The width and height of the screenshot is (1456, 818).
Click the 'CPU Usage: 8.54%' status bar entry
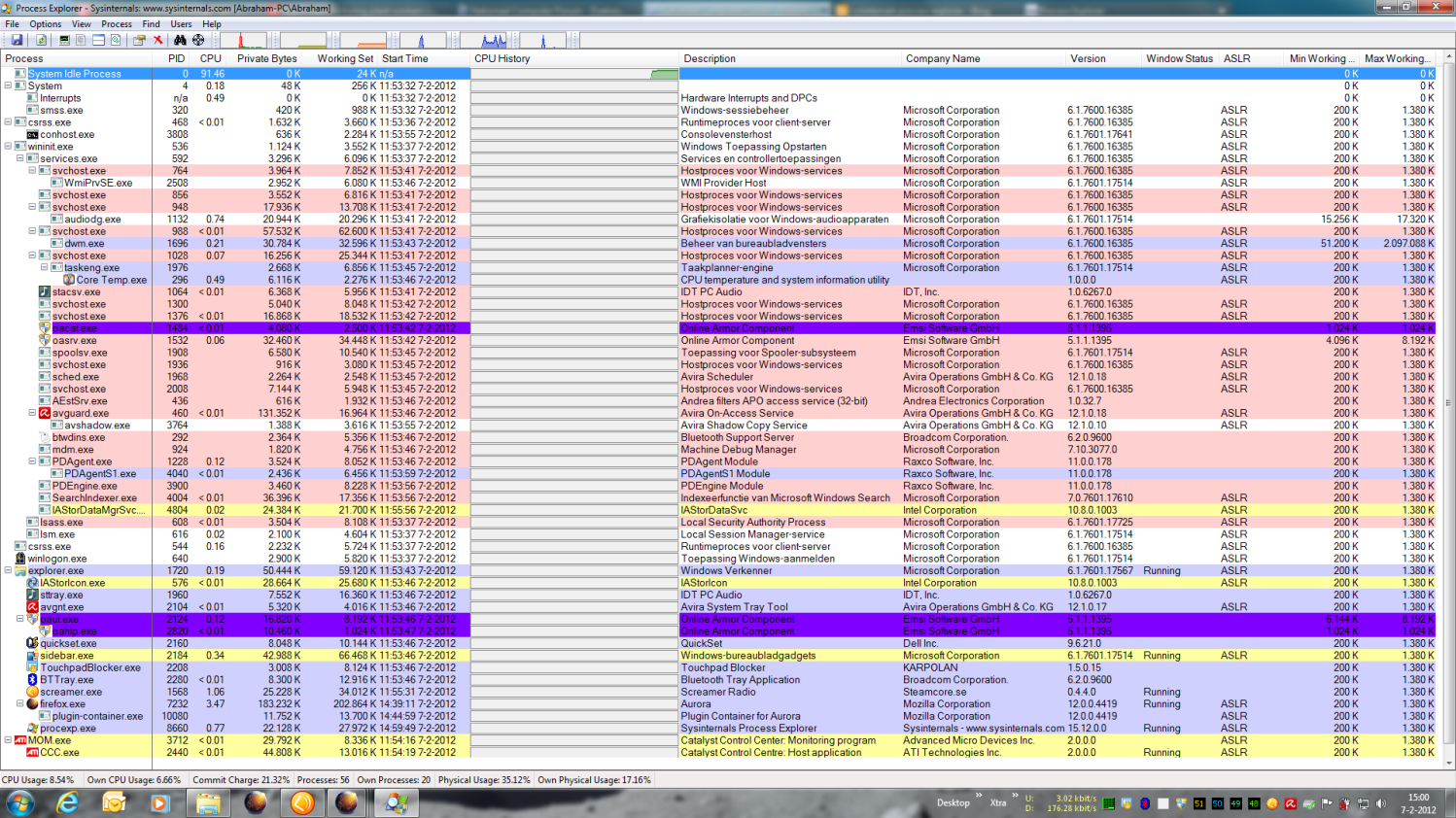coord(39,780)
